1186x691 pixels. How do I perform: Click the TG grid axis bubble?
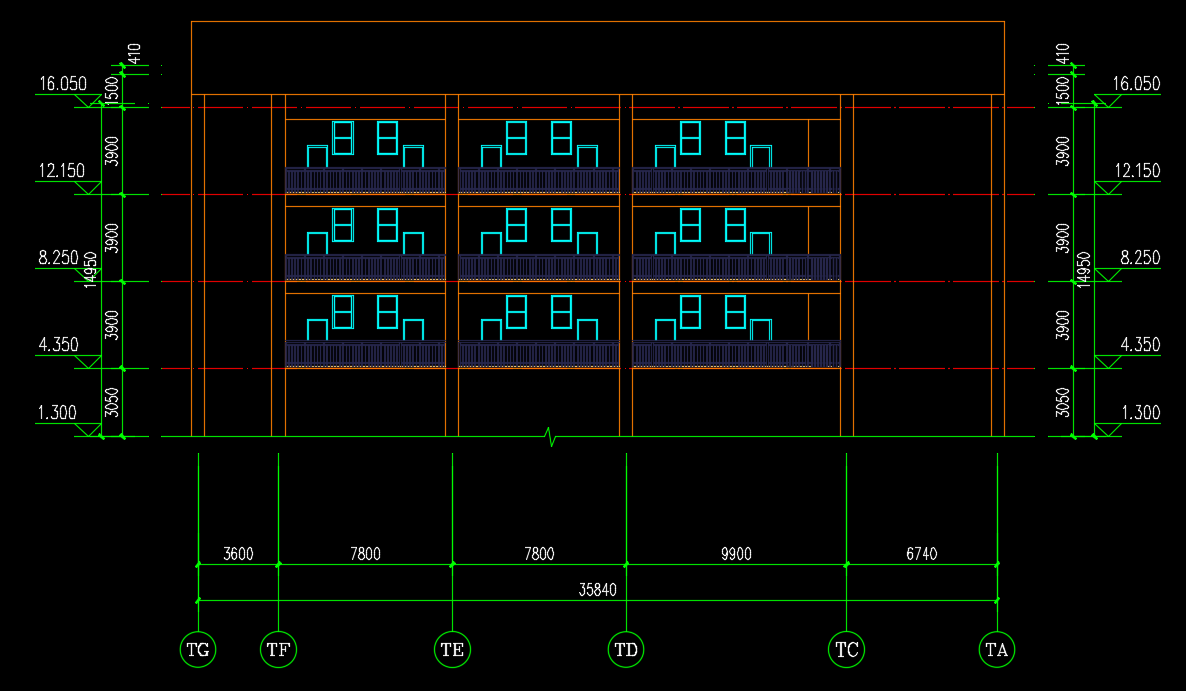pos(198,650)
